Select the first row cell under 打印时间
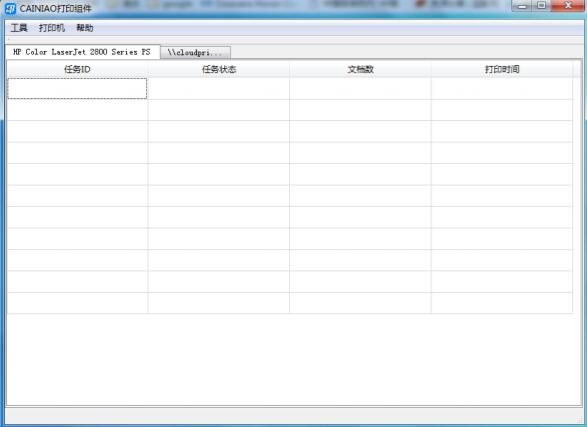Screen dimensions: 587x427 tap(502, 89)
